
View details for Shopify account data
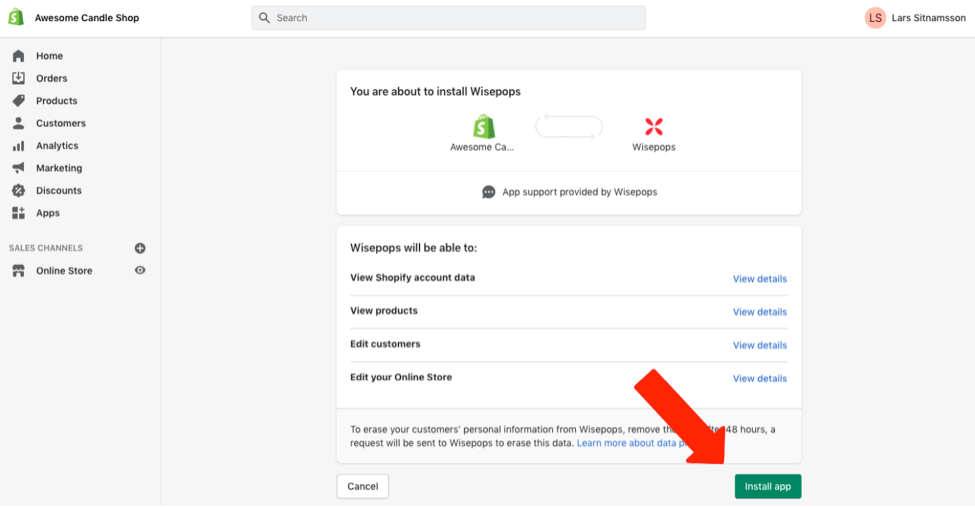coord(759,279)
